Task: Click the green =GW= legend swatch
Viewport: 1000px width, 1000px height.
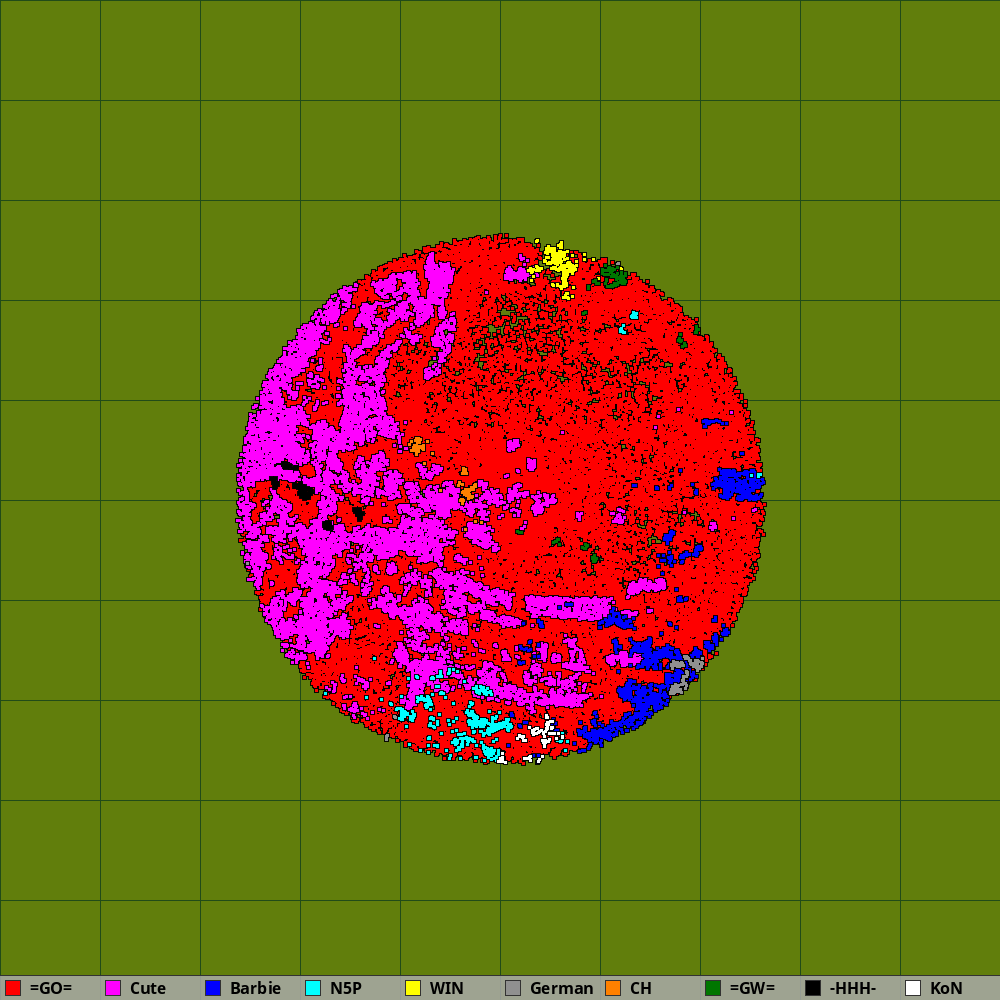Action: pos(713,988)
